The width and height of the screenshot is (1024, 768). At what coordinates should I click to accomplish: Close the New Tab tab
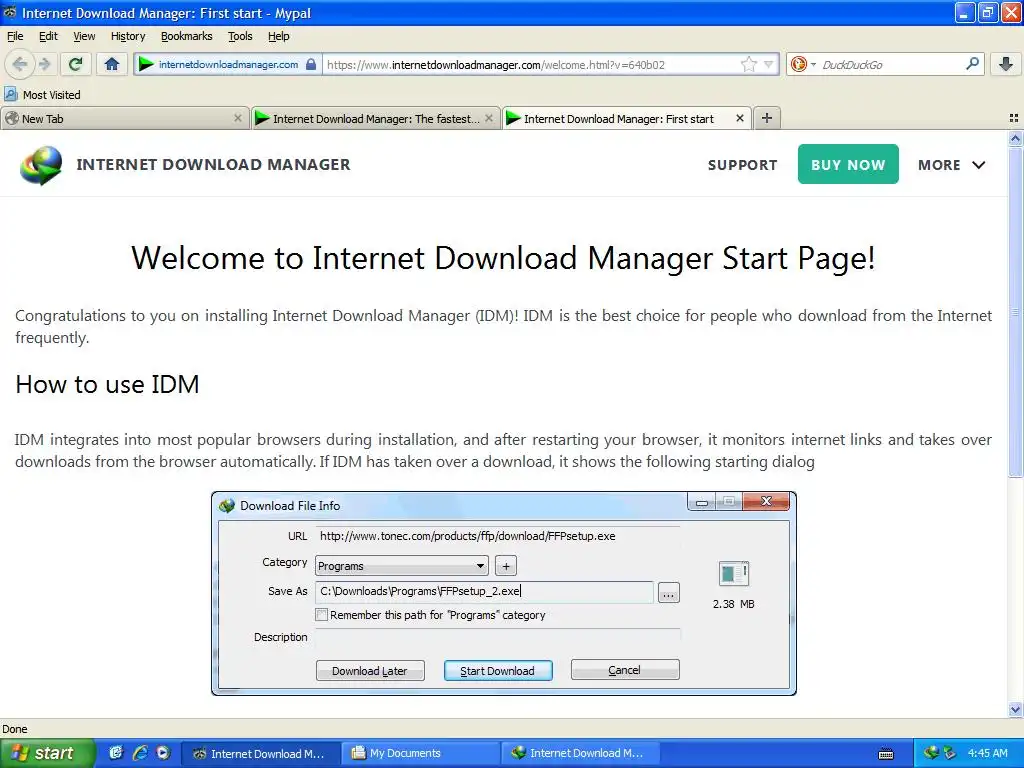pyautogui.click(x=237, y=118)
